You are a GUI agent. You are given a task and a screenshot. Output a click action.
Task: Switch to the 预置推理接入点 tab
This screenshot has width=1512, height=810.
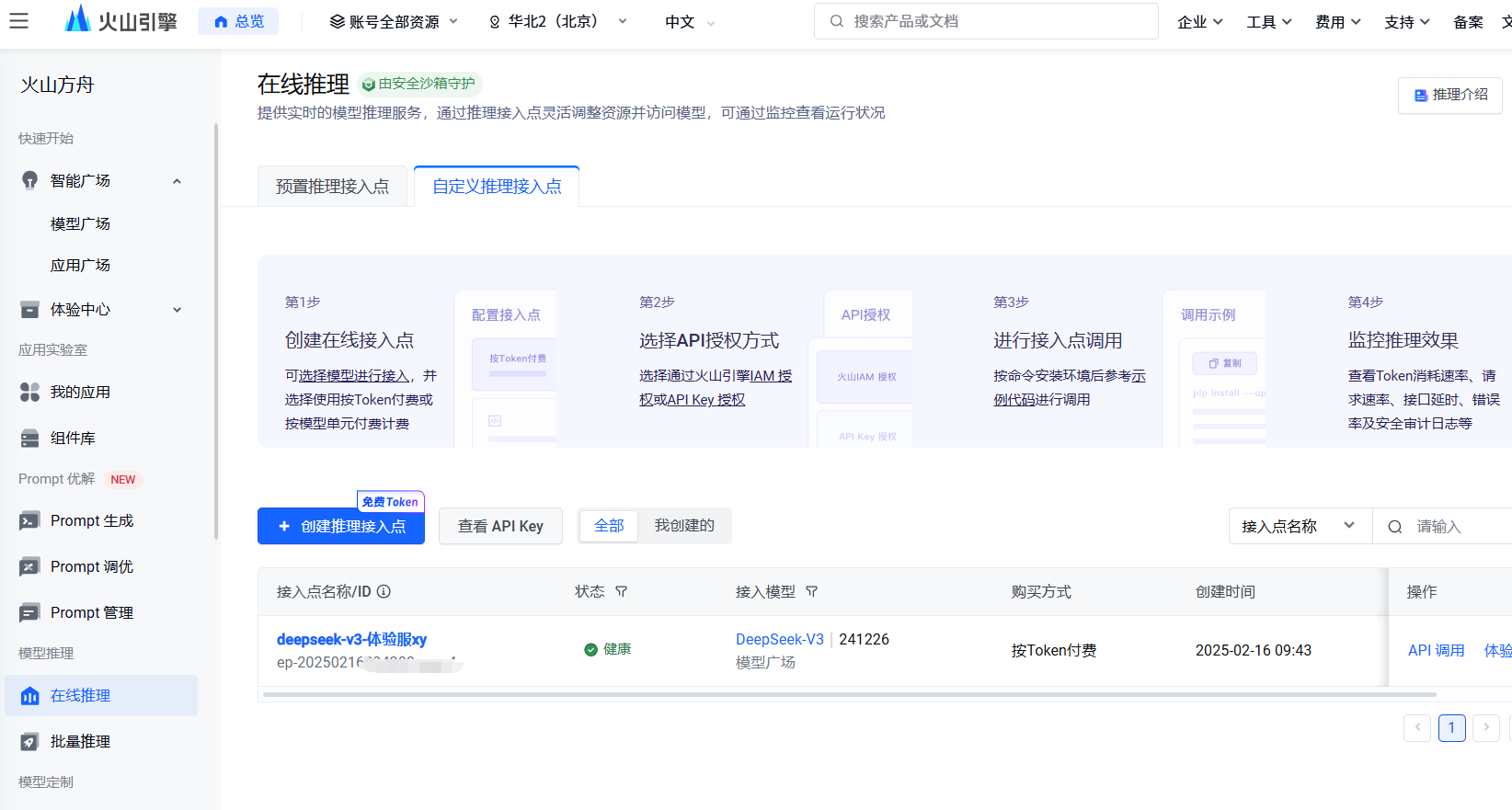(332, 187)
